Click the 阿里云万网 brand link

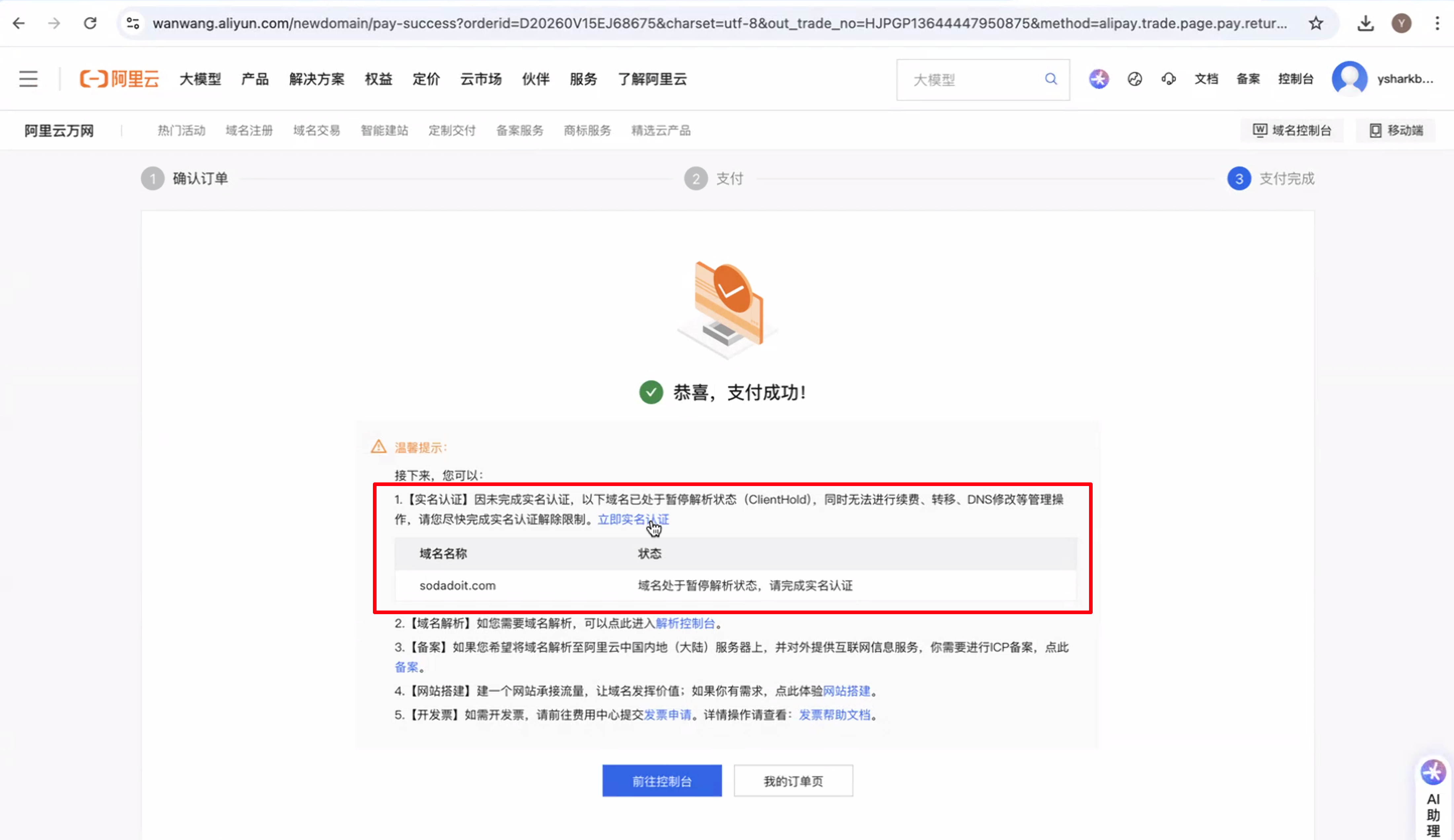point(59,131)
